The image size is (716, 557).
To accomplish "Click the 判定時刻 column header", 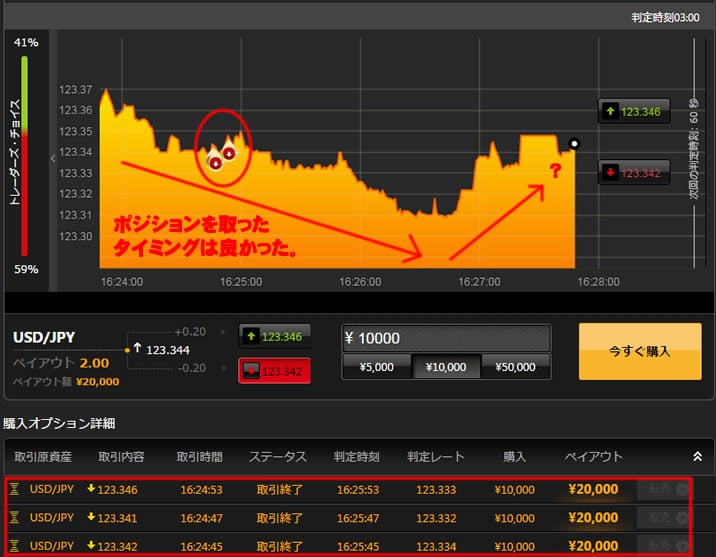I will tap(356, 457).
